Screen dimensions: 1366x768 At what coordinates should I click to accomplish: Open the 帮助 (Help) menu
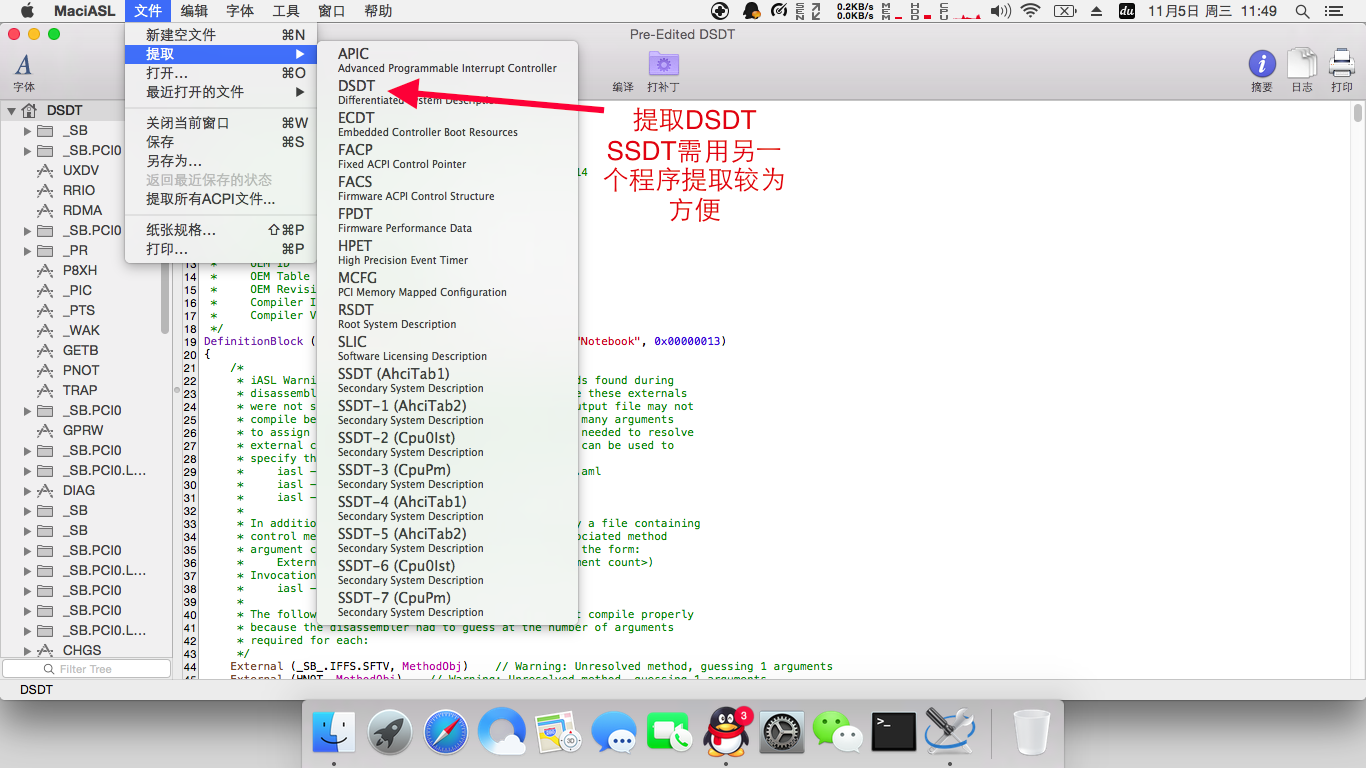(378, 11)
